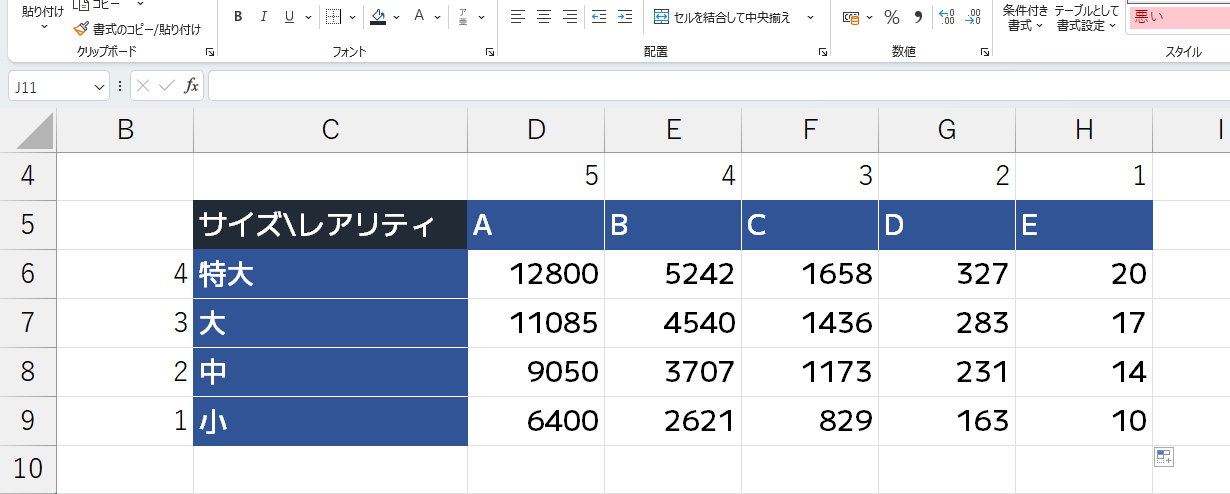Center text horizontally

544,16
